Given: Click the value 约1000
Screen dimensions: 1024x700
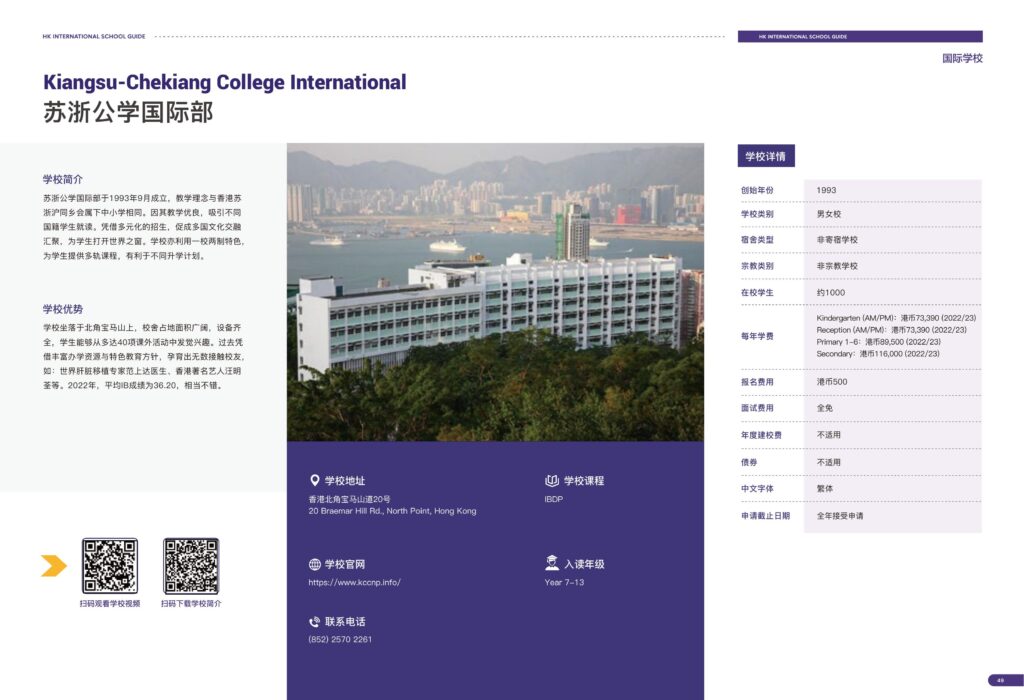Looking at the screenshot, I should (831, 293).
